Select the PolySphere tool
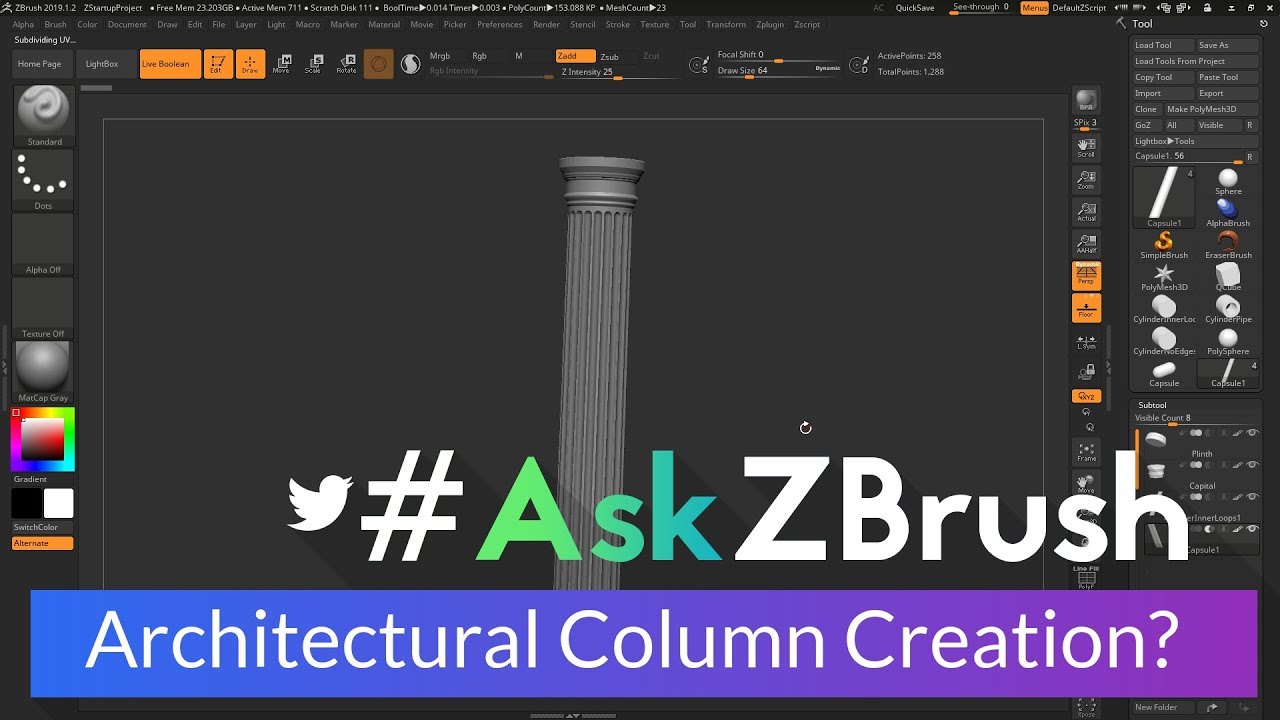 click(x=1228, y=342)
